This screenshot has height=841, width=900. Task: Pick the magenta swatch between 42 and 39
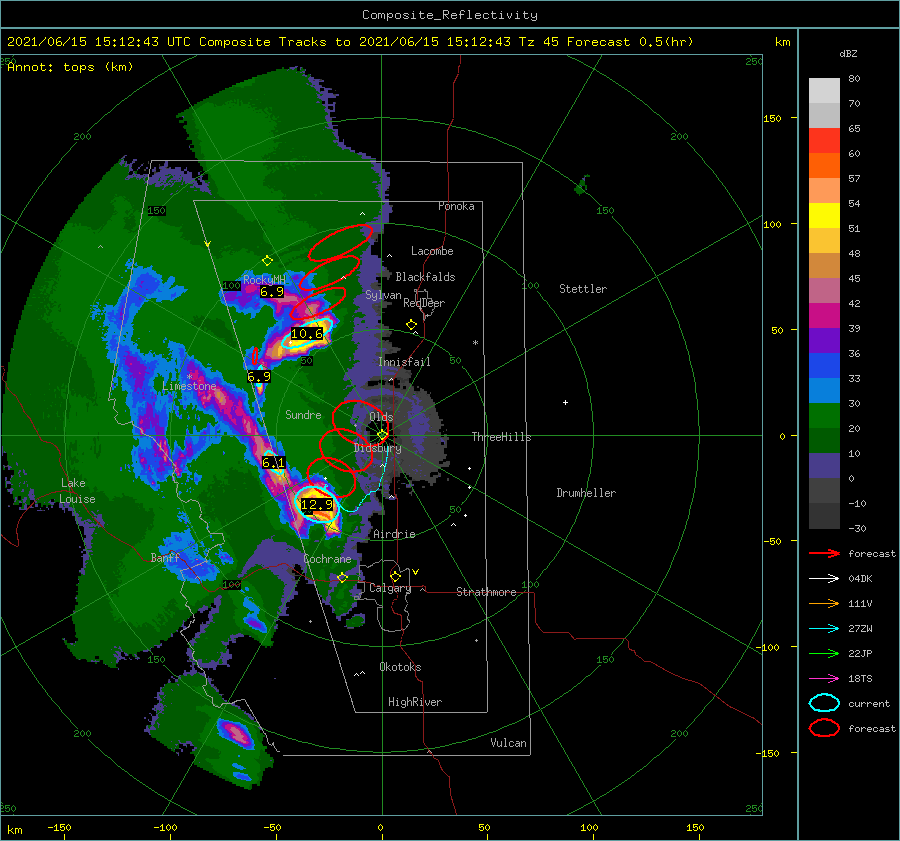click(x=824, y=316)
